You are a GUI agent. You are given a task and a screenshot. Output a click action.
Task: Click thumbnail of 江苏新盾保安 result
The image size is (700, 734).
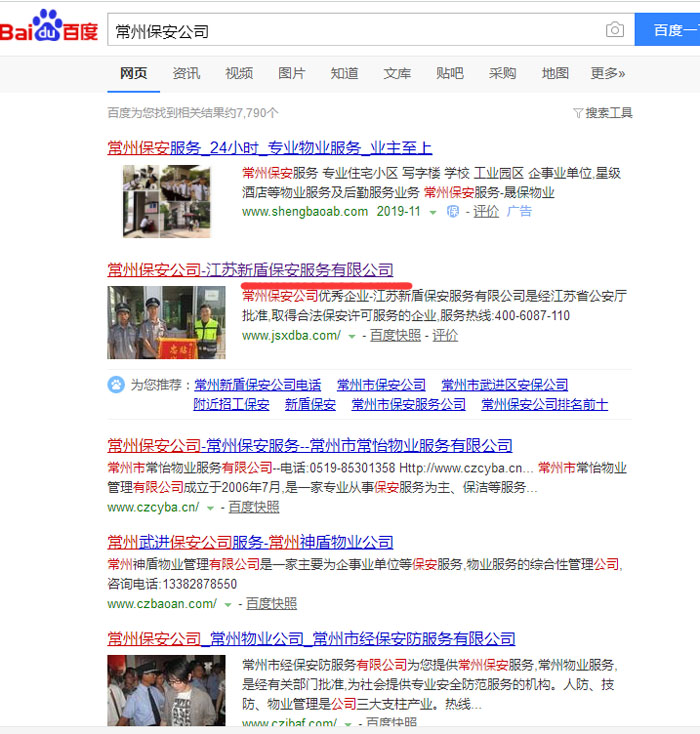166,323
